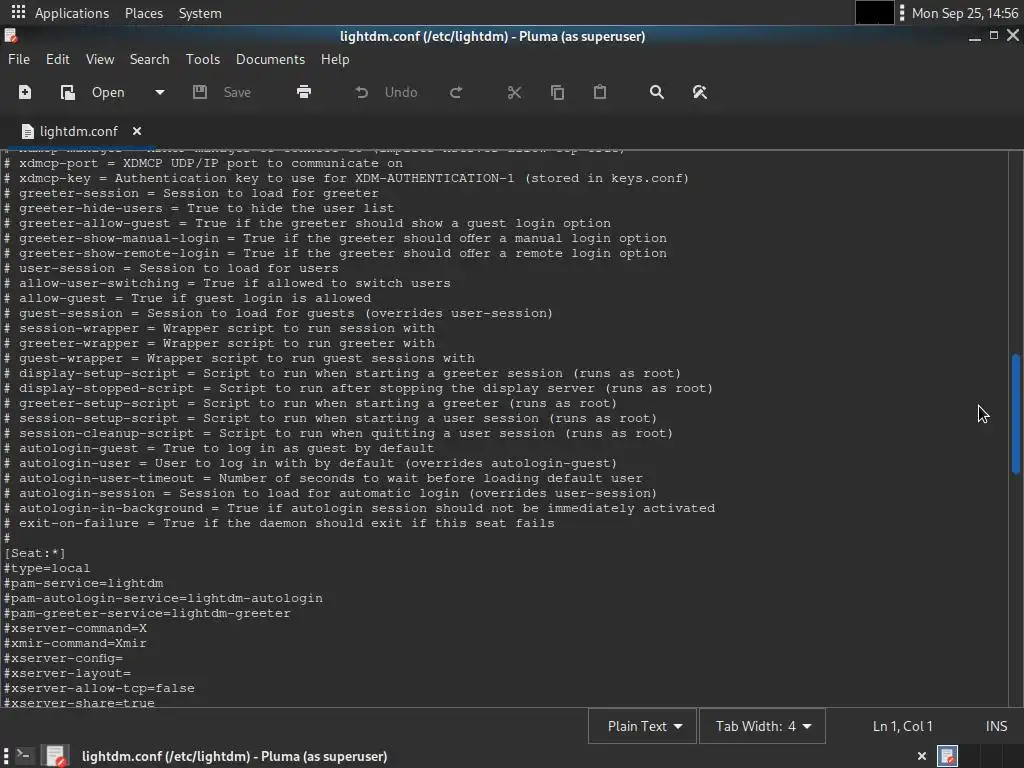The image size is (1024, 768).
Task: Click the X icon in bottom panel
Action: [x=921, y=756]
